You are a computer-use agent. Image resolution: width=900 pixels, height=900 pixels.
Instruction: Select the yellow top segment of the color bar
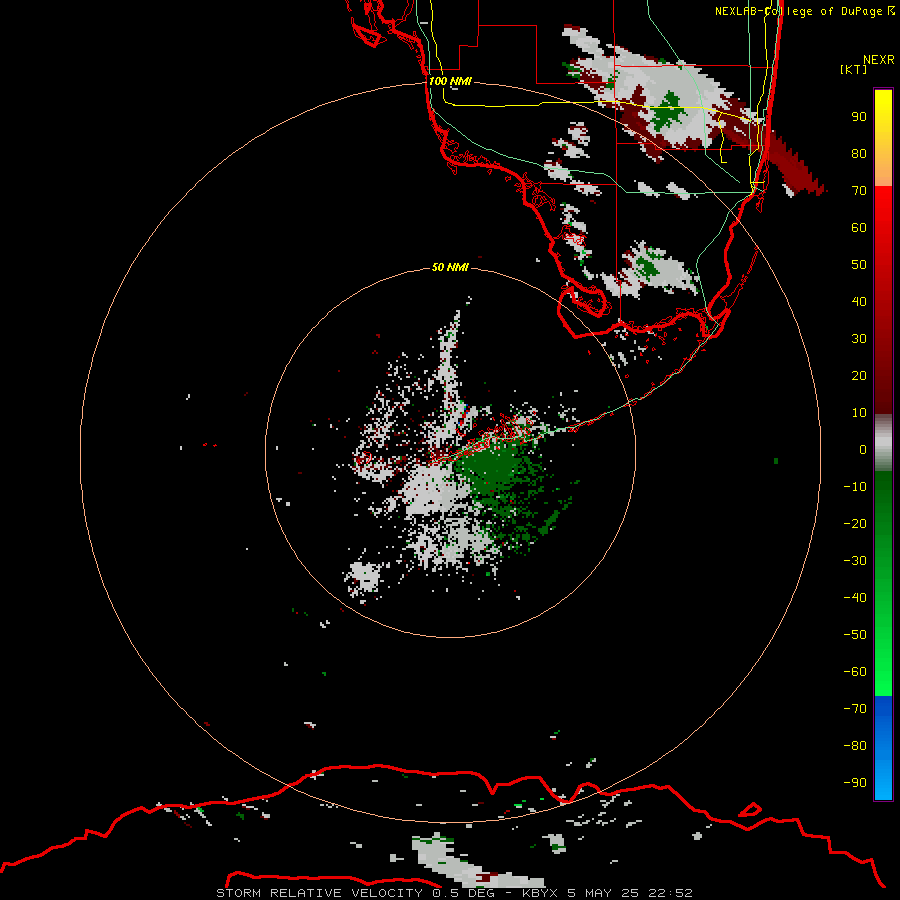pyautogui.click(x=883, y=138)
